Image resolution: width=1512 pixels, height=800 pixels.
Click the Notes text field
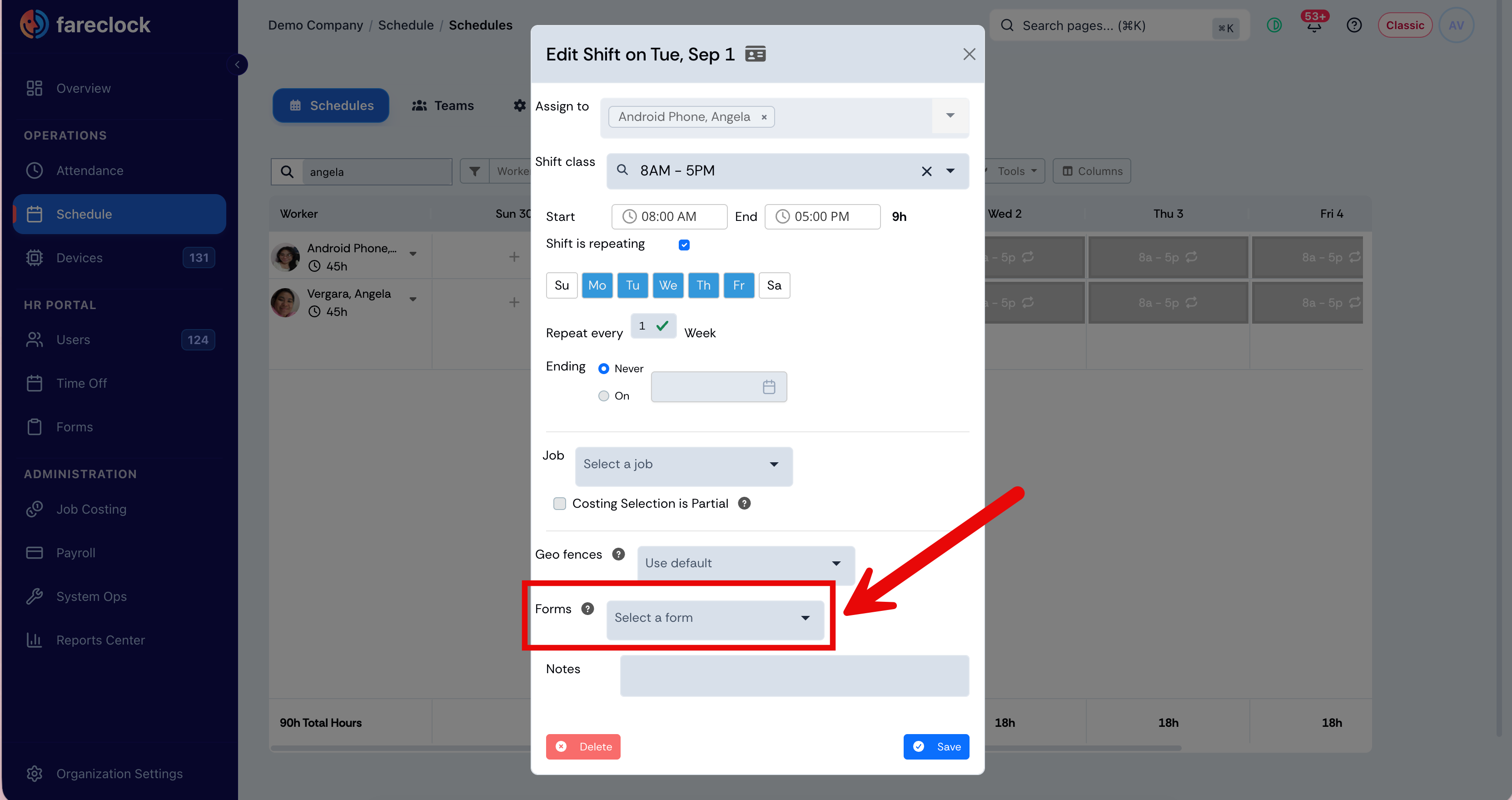tap(794, 675)
